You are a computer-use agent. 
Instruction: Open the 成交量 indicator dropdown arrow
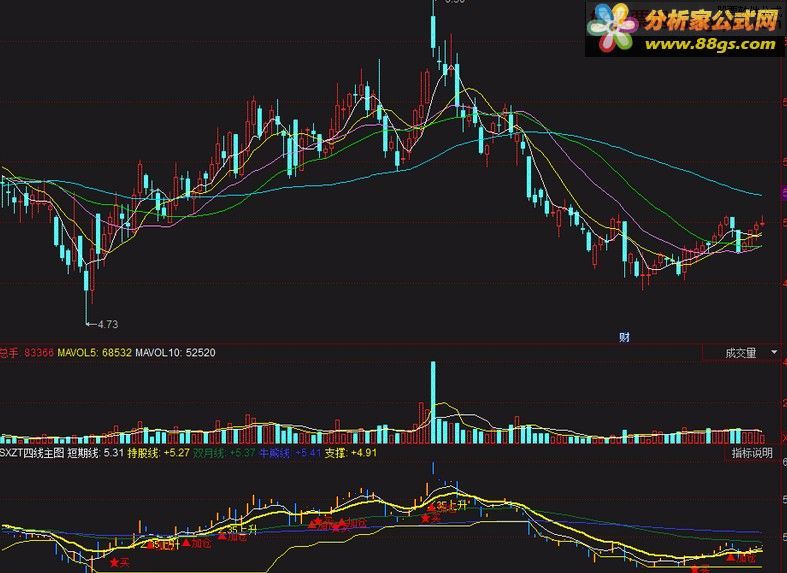pyautogui.click(x=773, y=353)
